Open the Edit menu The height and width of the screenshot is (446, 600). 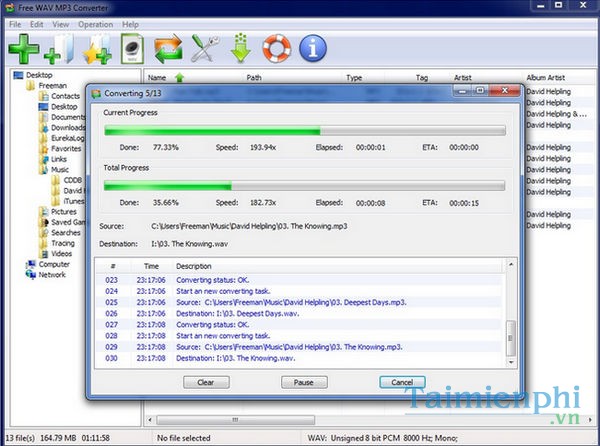tap(36, 24)
